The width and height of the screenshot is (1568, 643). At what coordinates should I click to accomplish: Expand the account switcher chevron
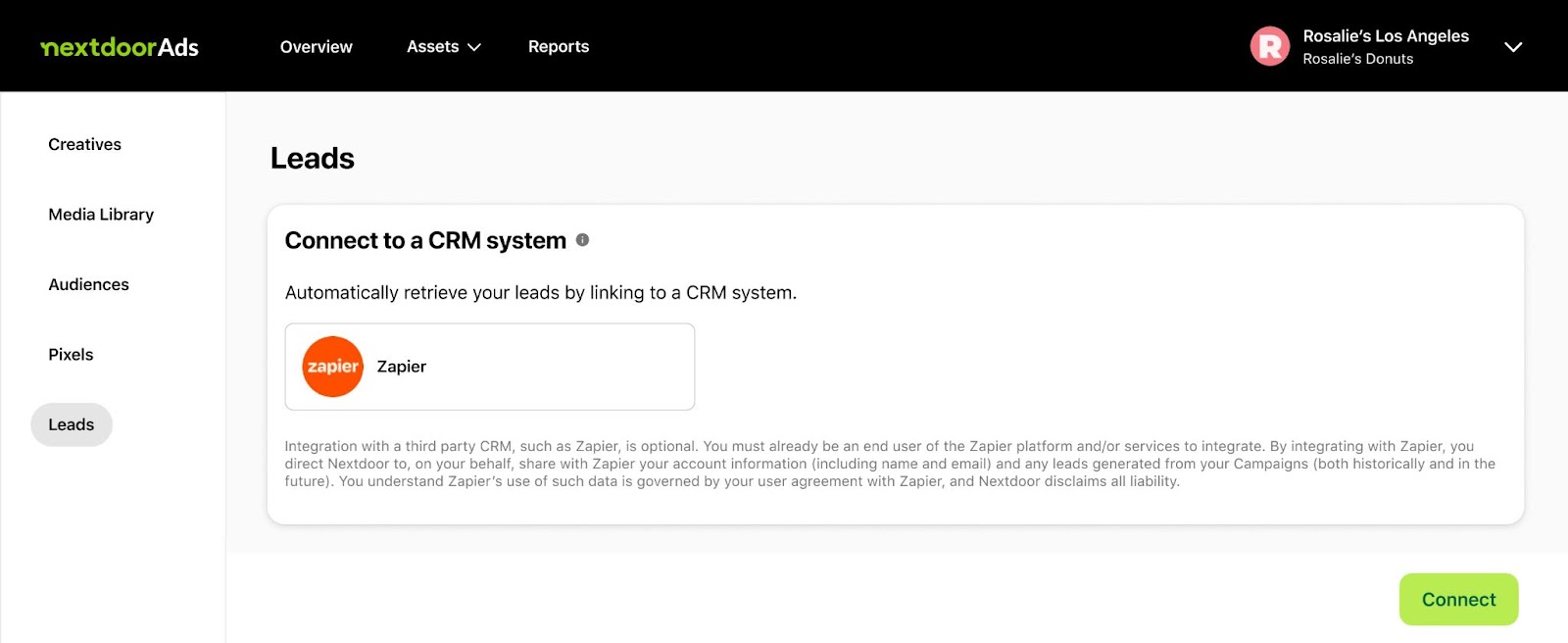click(x=1513, y=47)
